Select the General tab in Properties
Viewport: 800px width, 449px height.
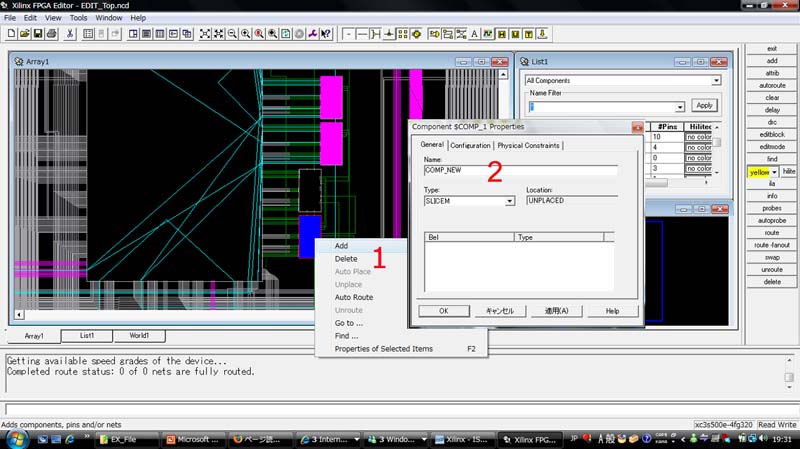[432, 144]
